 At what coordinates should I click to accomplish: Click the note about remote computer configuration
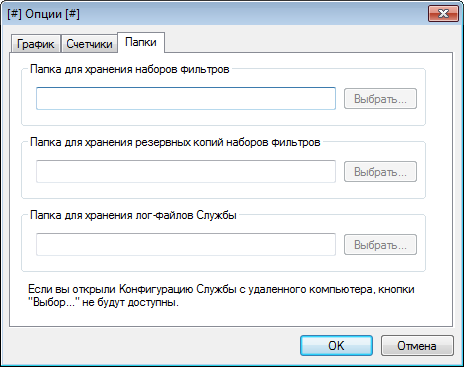221,296
